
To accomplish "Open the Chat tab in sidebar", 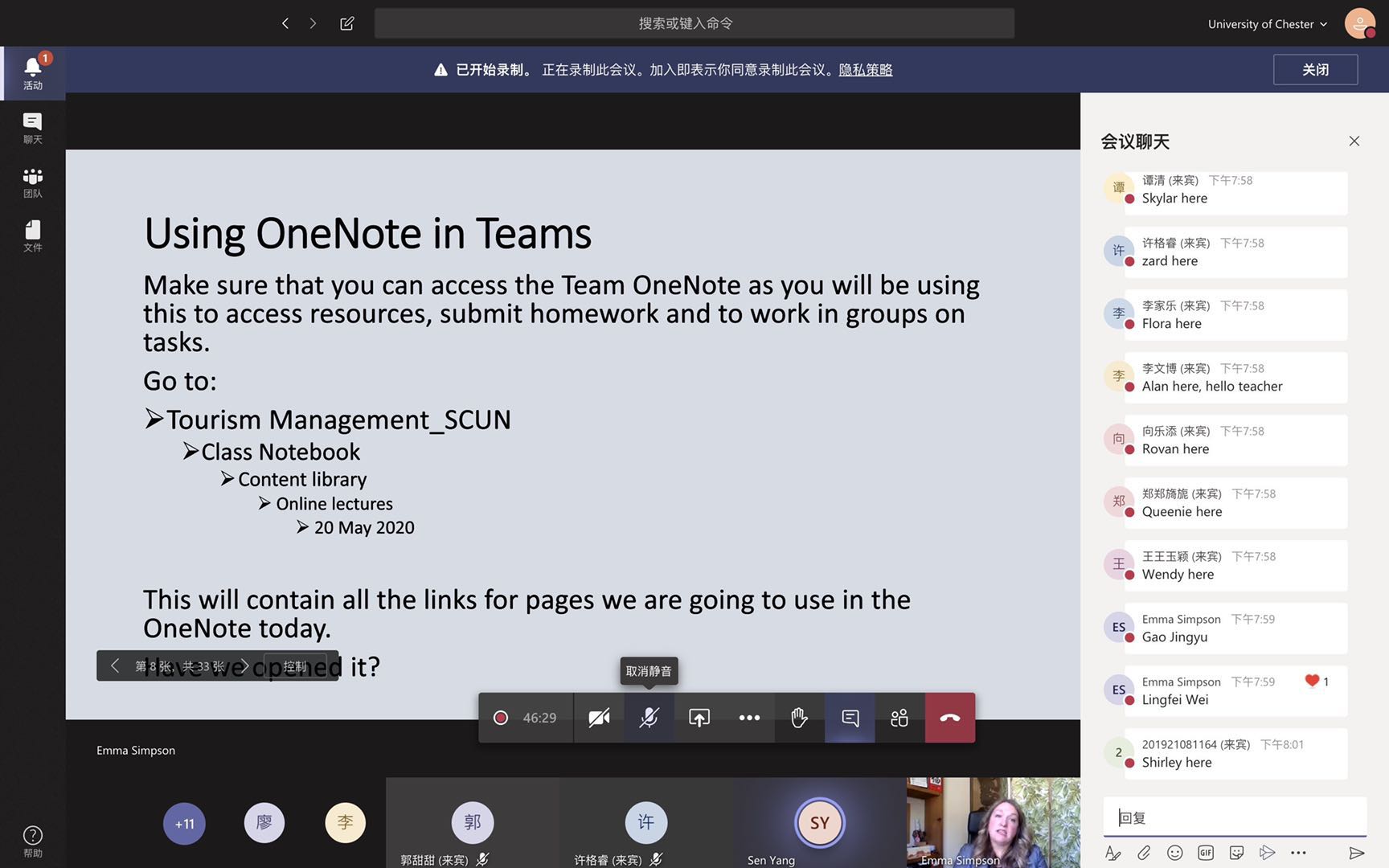I will click(33, 127).
